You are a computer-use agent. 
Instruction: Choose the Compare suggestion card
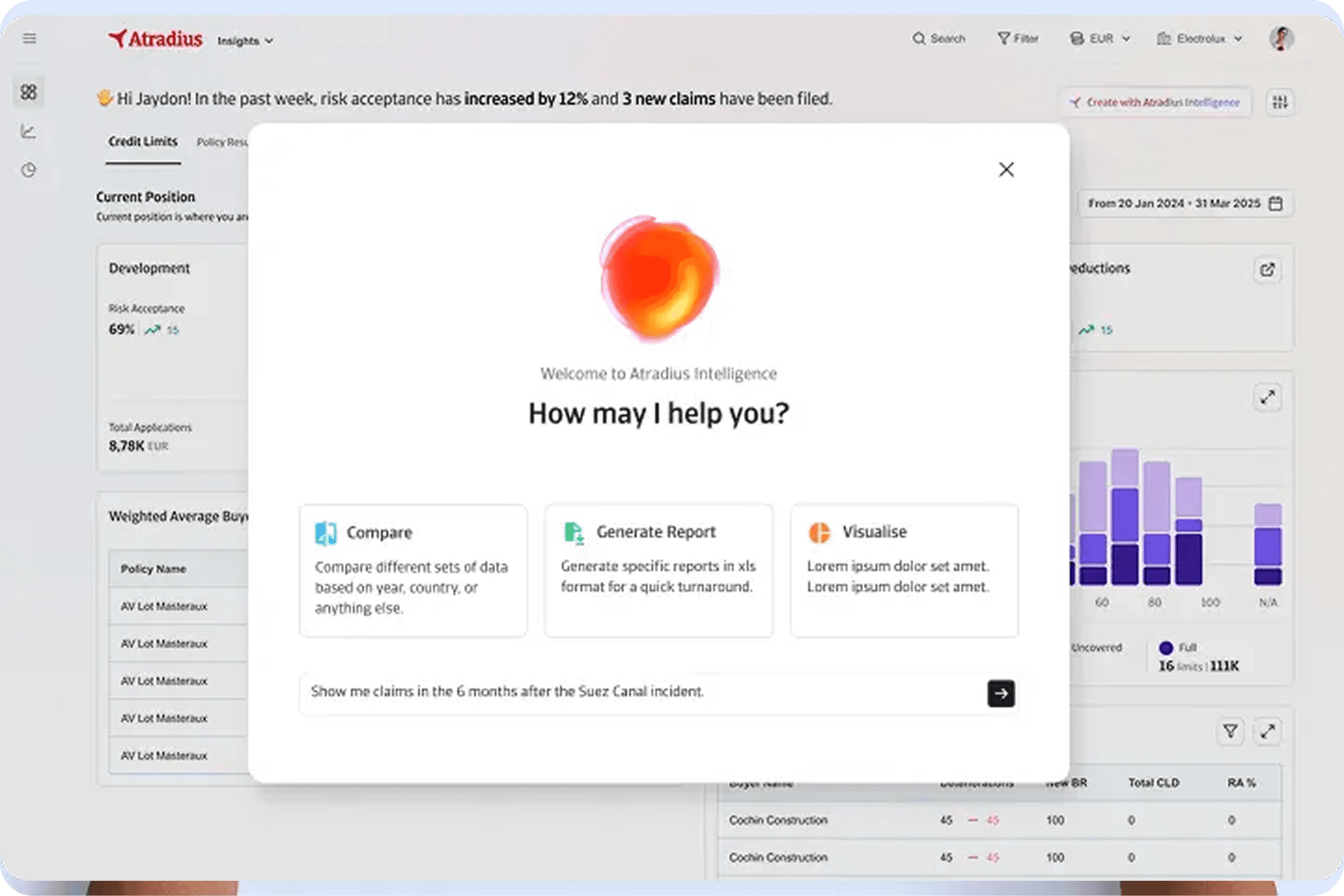413,570
